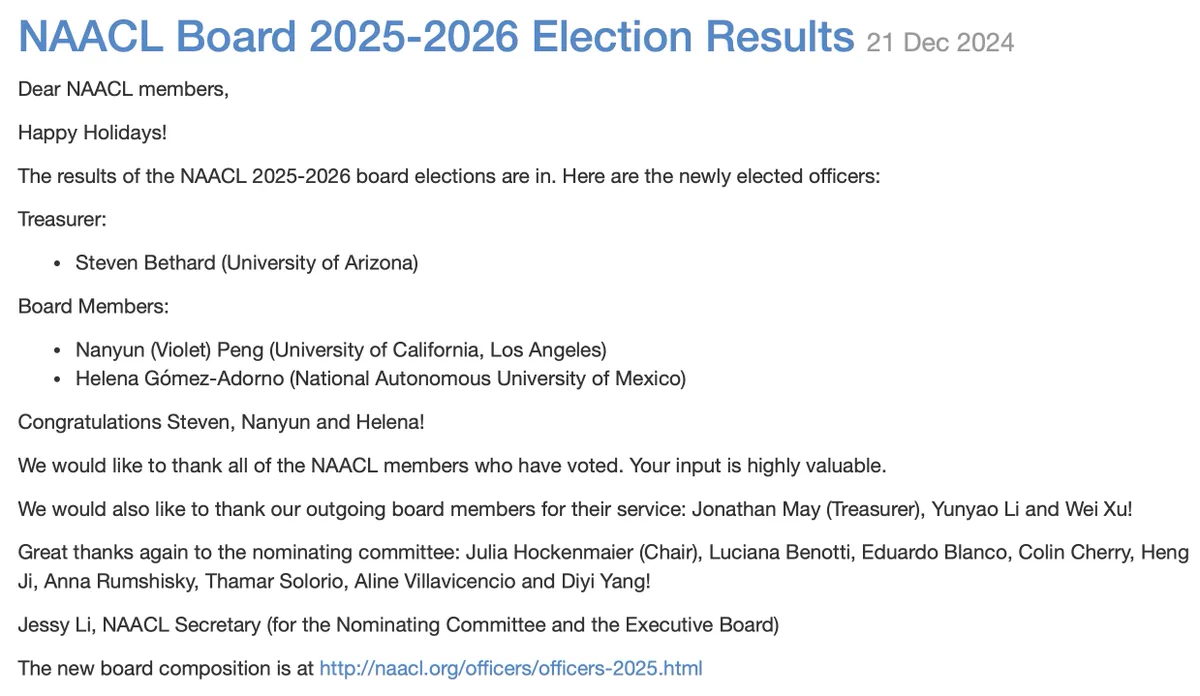Click the "Dear NAACL members," greeting
Screen dimensions: 1200x696
pos(123,89)
